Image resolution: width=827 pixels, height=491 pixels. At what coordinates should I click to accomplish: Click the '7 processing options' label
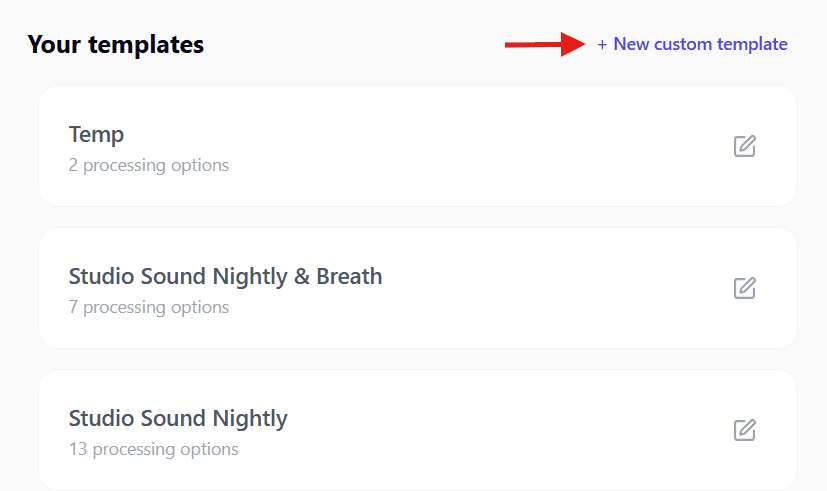pos(149,307)
